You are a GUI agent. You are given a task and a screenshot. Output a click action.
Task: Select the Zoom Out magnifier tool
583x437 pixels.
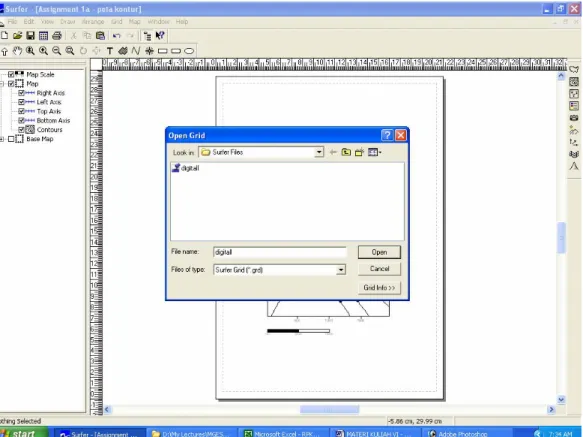57,51
